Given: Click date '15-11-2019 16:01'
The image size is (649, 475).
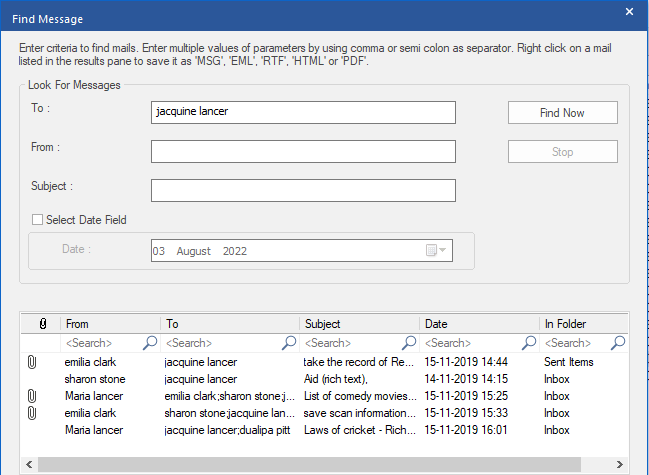Looking at the screenshot, I should pyautogui.click(x=466, y=430).
